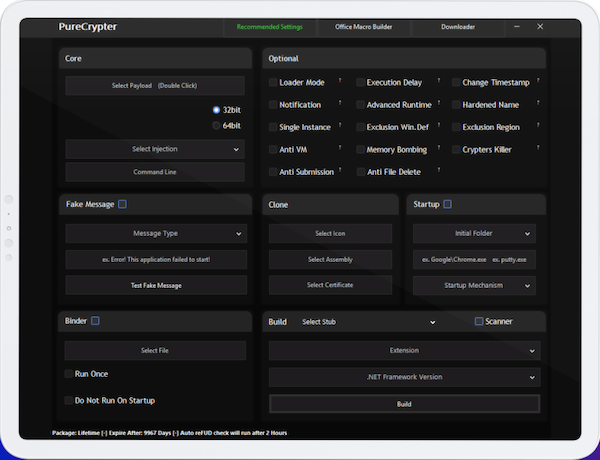This screenshot has width=600, height=460.
Task: Click the help icon next to Execution Delay
Action: [x=436, y=80]
